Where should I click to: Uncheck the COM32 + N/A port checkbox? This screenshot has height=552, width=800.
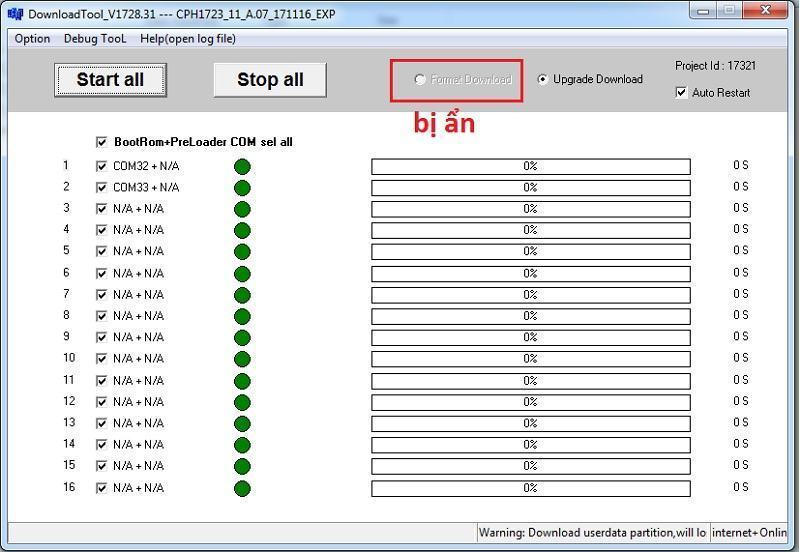coord(101,166)
